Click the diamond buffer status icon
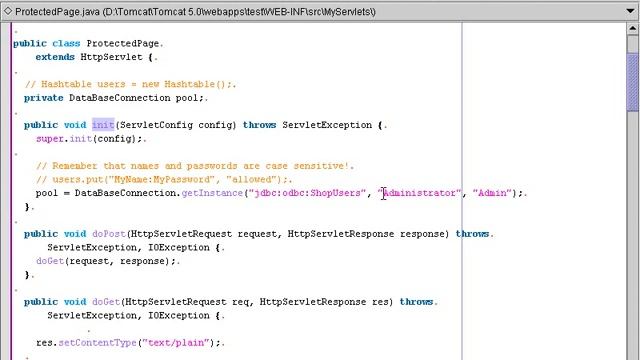The height and width of the screenshot is (360, 640). coord(7,11)
